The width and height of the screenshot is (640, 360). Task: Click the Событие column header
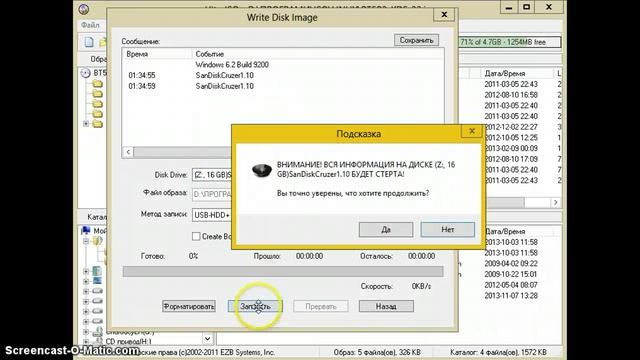point(209,54)
